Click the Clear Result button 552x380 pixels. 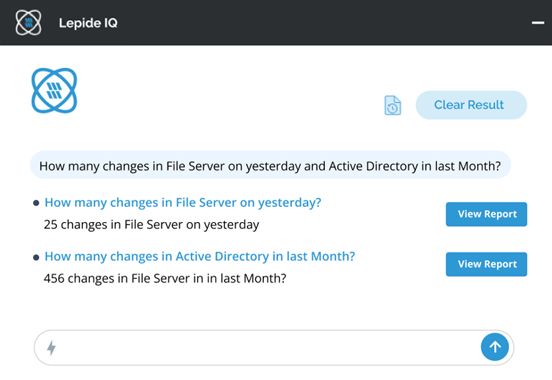click(471, 105)
